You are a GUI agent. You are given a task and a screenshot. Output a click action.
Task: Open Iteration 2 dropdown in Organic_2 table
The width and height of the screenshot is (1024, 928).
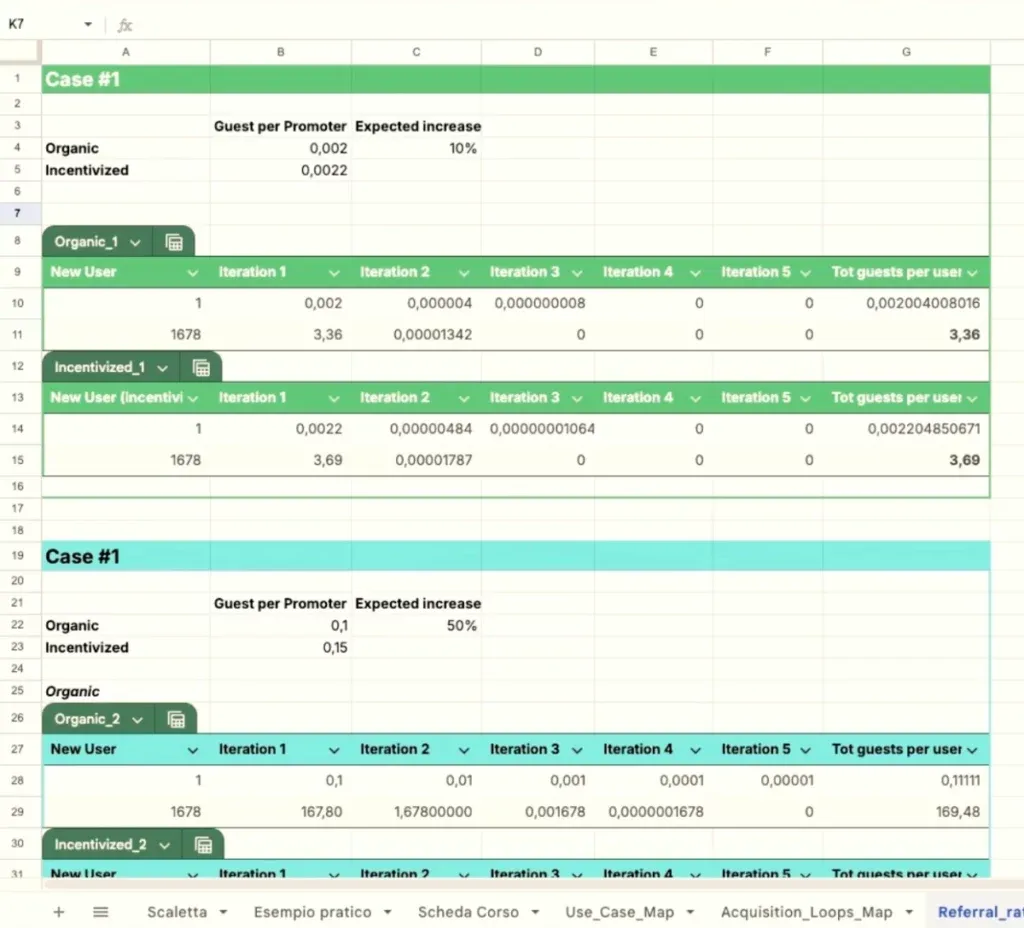[464, 750]
